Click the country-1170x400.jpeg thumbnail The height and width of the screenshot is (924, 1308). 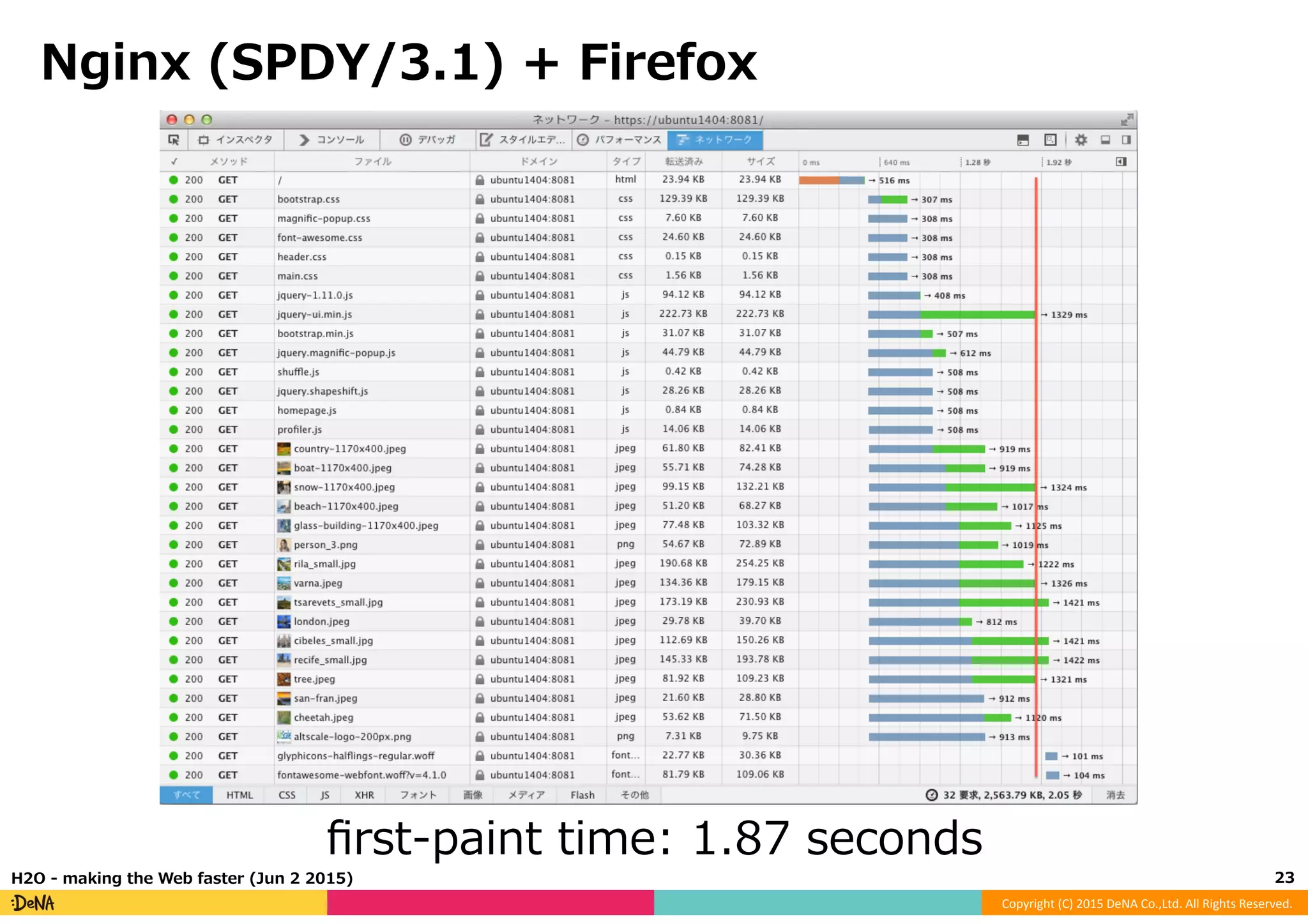tap(284, 449)
